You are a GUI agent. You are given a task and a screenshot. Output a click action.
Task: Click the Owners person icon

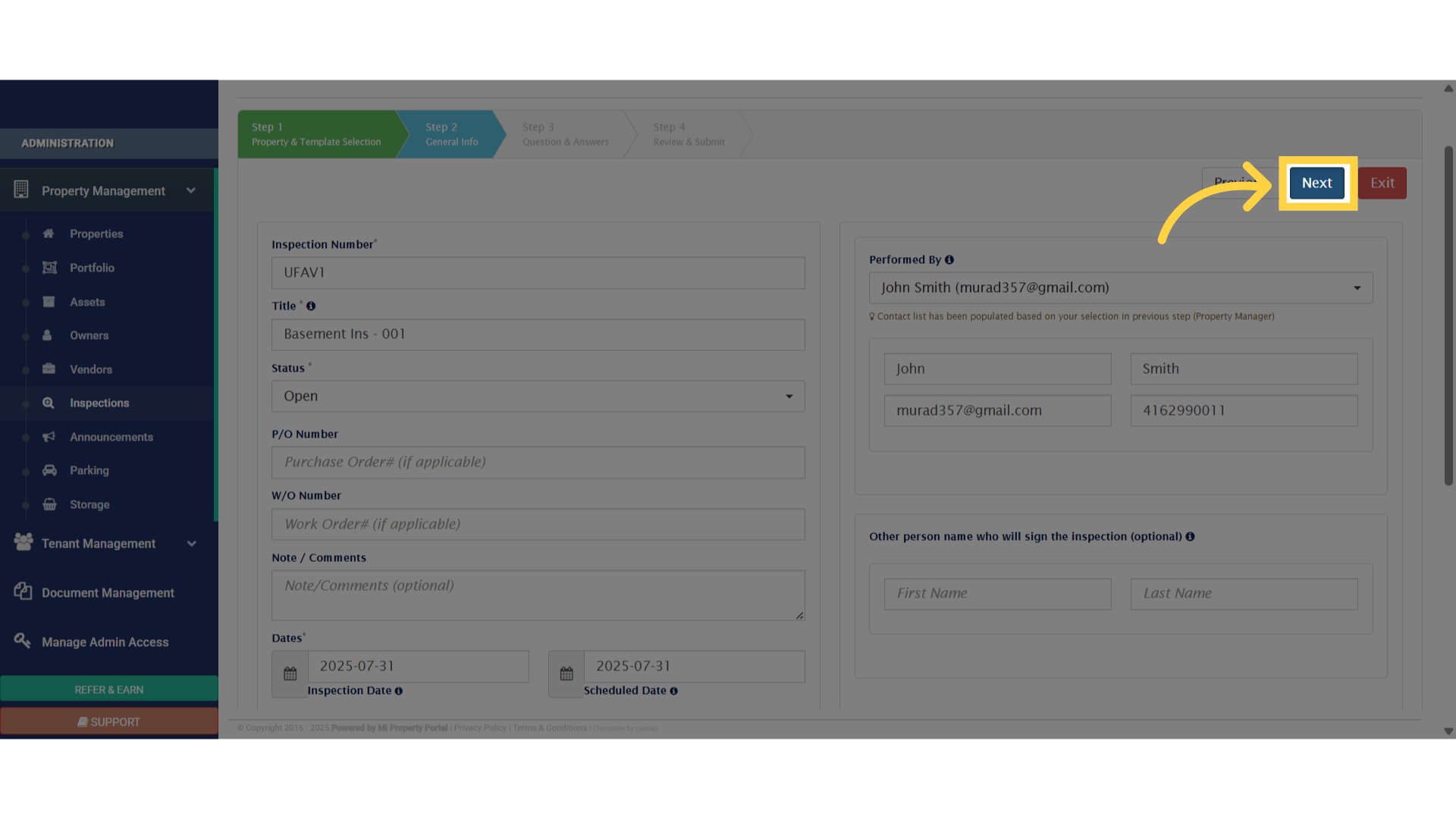click(47, 334)
